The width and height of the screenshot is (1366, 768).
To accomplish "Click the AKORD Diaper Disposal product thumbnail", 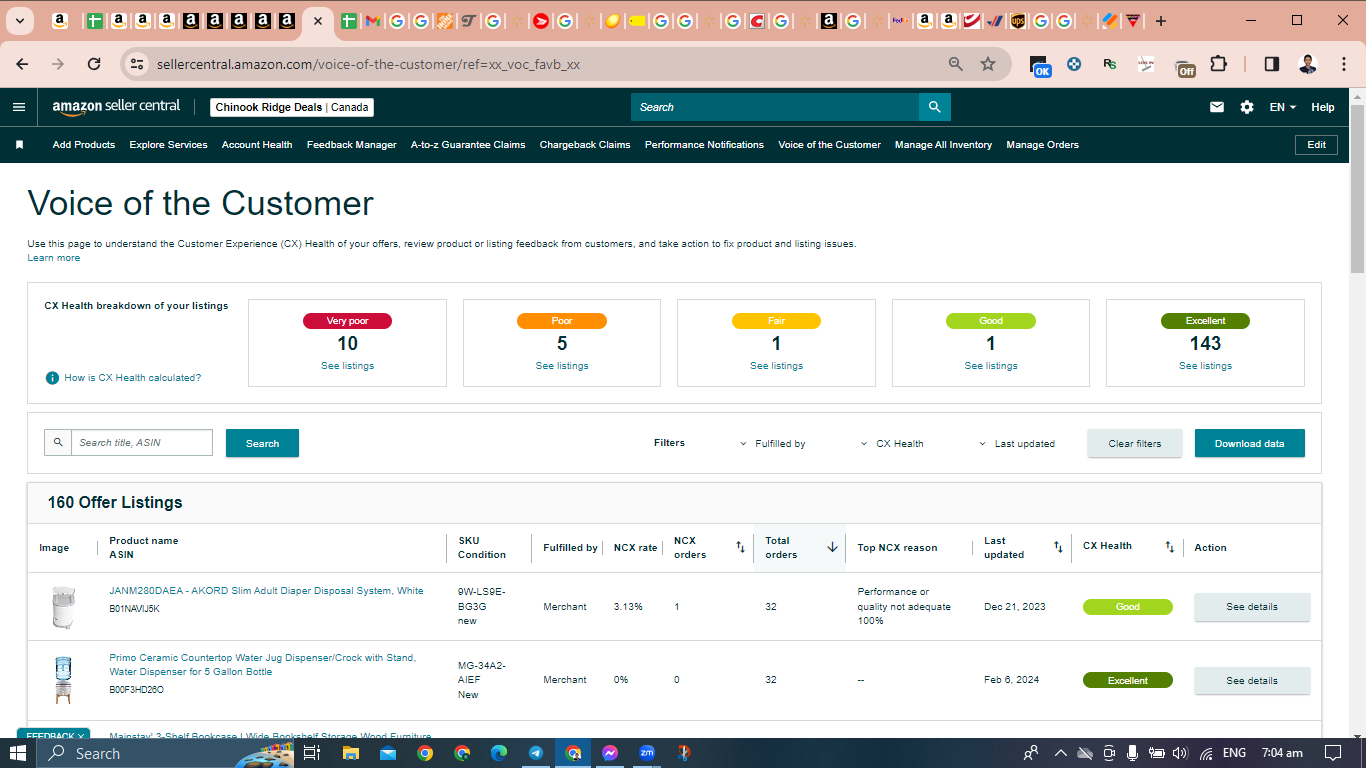I will click(x=62, y=607).
